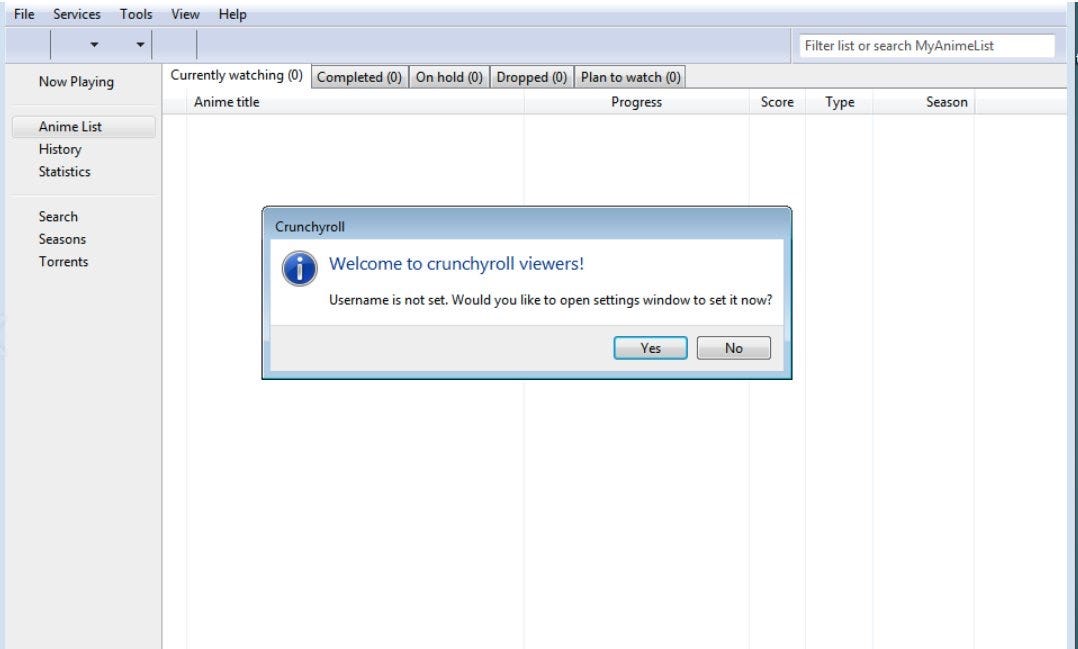The image size is (1078, 649).
Task: Click the Filter list or search MyAnimeList field
Action: coord(926,46)
